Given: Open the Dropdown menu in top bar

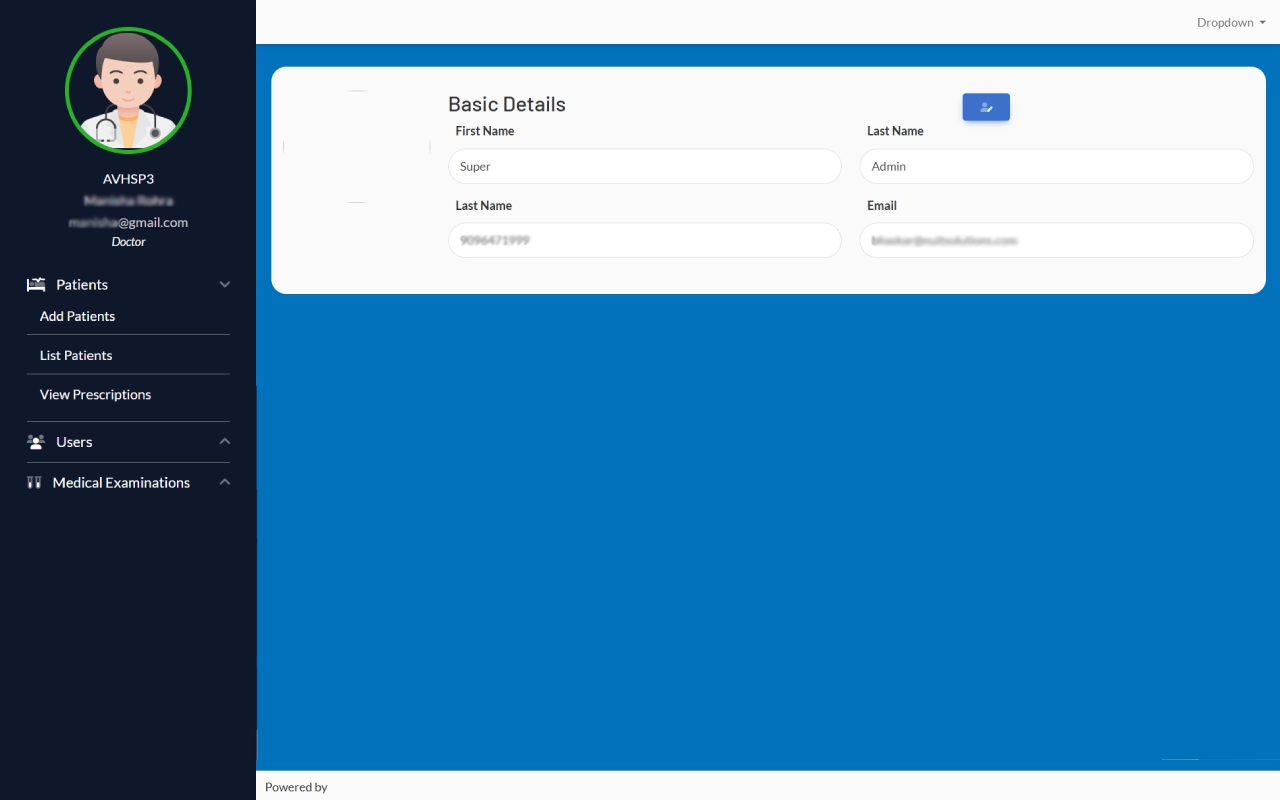Looking at the screenshot, I should point(1231,22).
